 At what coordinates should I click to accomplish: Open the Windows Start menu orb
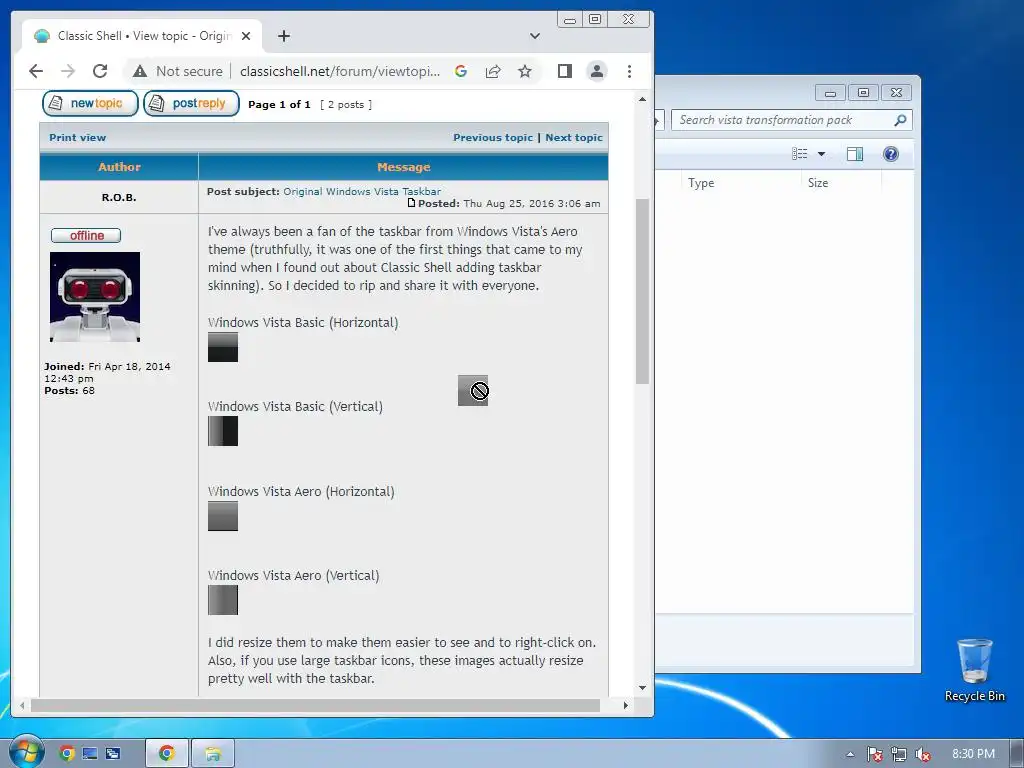[26, 751]
